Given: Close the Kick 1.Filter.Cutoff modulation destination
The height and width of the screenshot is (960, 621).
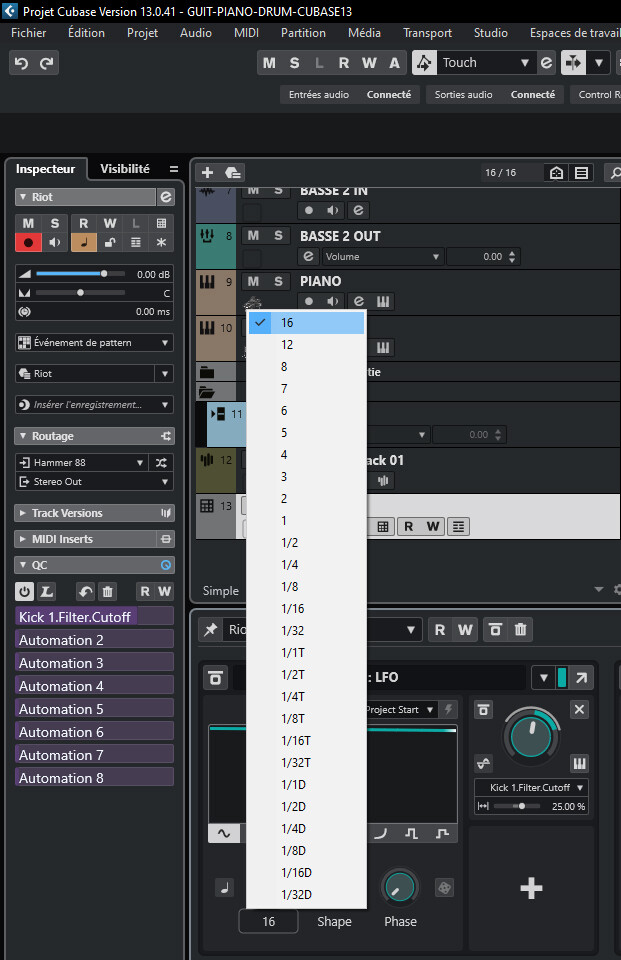Looking at the screenshot, I should coord(579,710).
